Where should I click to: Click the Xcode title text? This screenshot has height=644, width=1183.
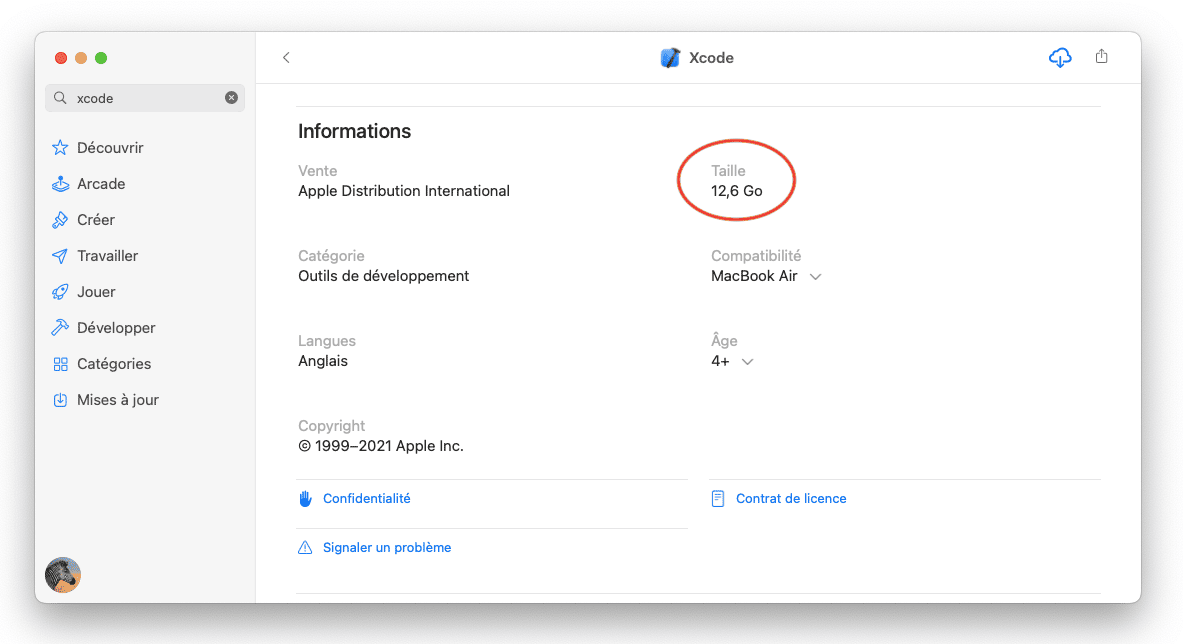[x=711, y=58]
